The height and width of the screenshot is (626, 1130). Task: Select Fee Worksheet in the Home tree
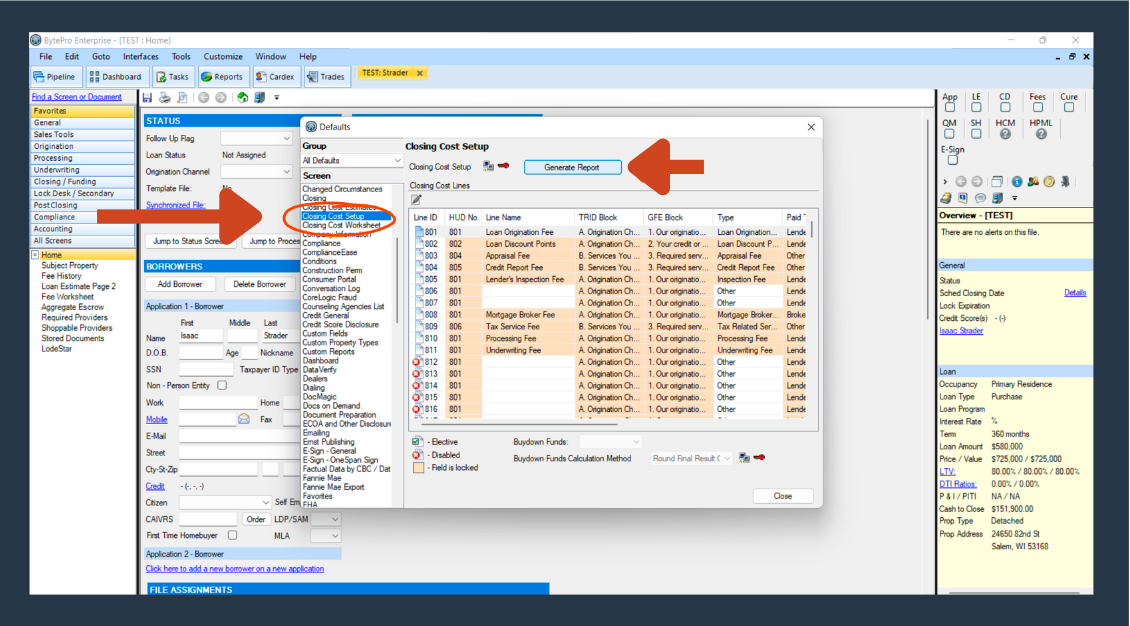tap(68, 297)
